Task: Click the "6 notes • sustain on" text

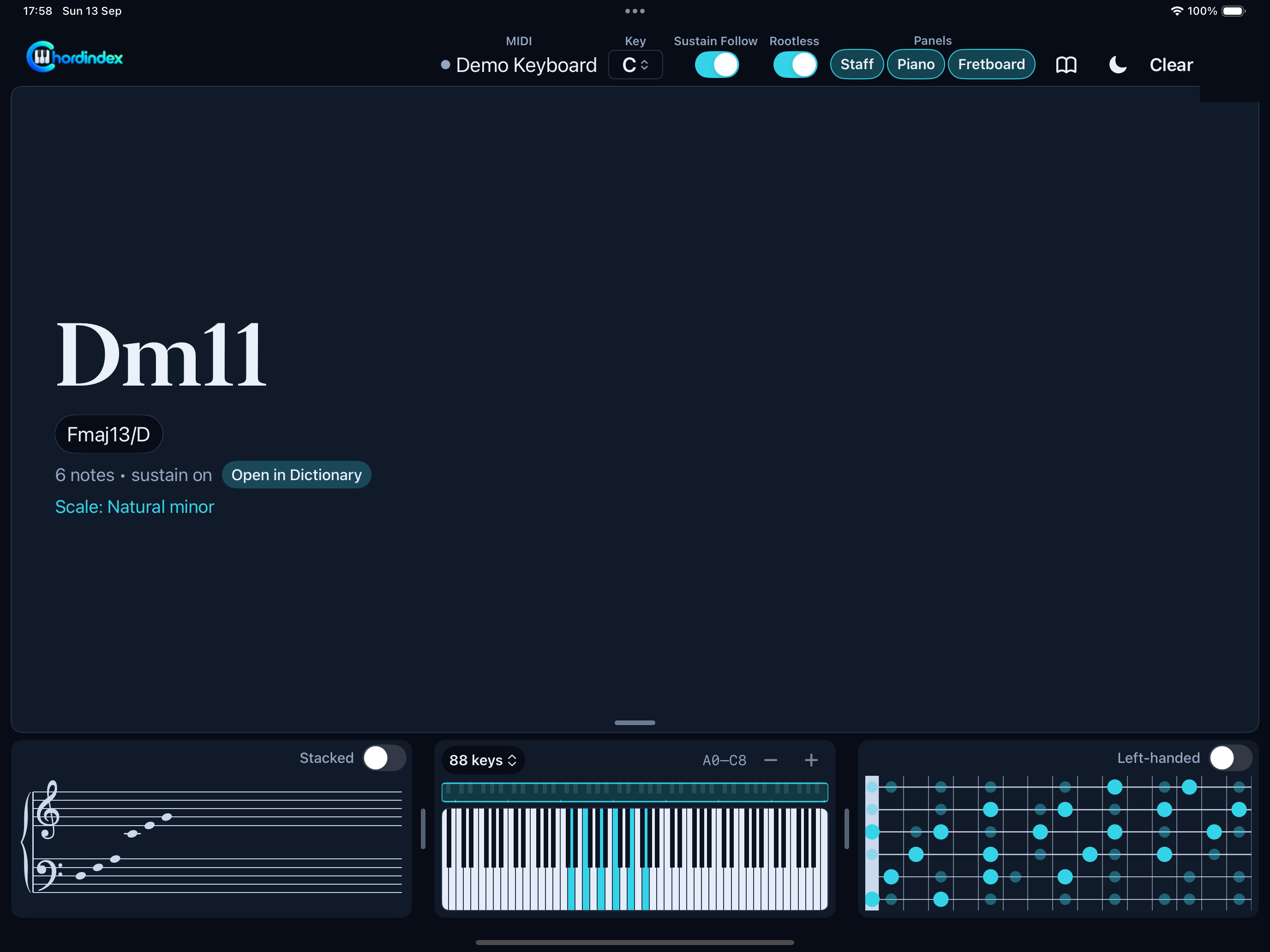Action: [134, 475]
